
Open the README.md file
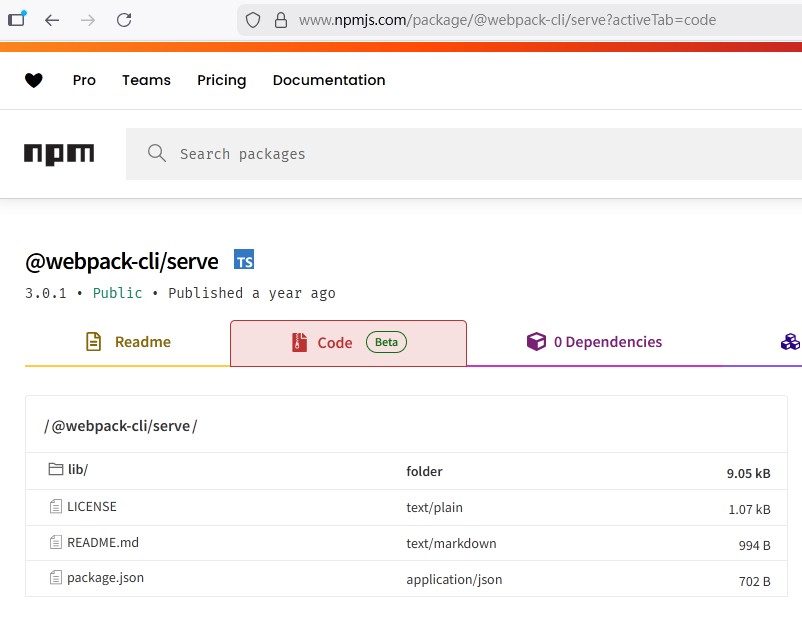point(103,542)
